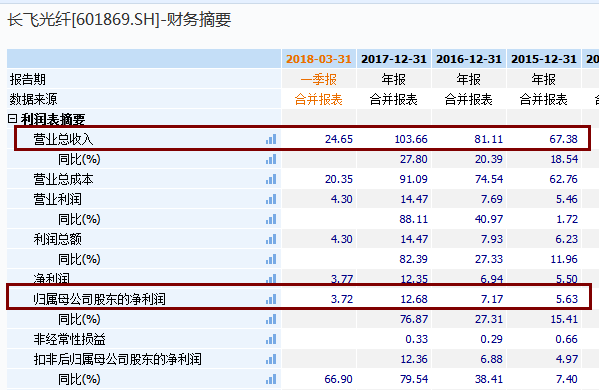Click 年报 under 2017-12-31
This screenshot has width=599, height=390.
[393, 79]
